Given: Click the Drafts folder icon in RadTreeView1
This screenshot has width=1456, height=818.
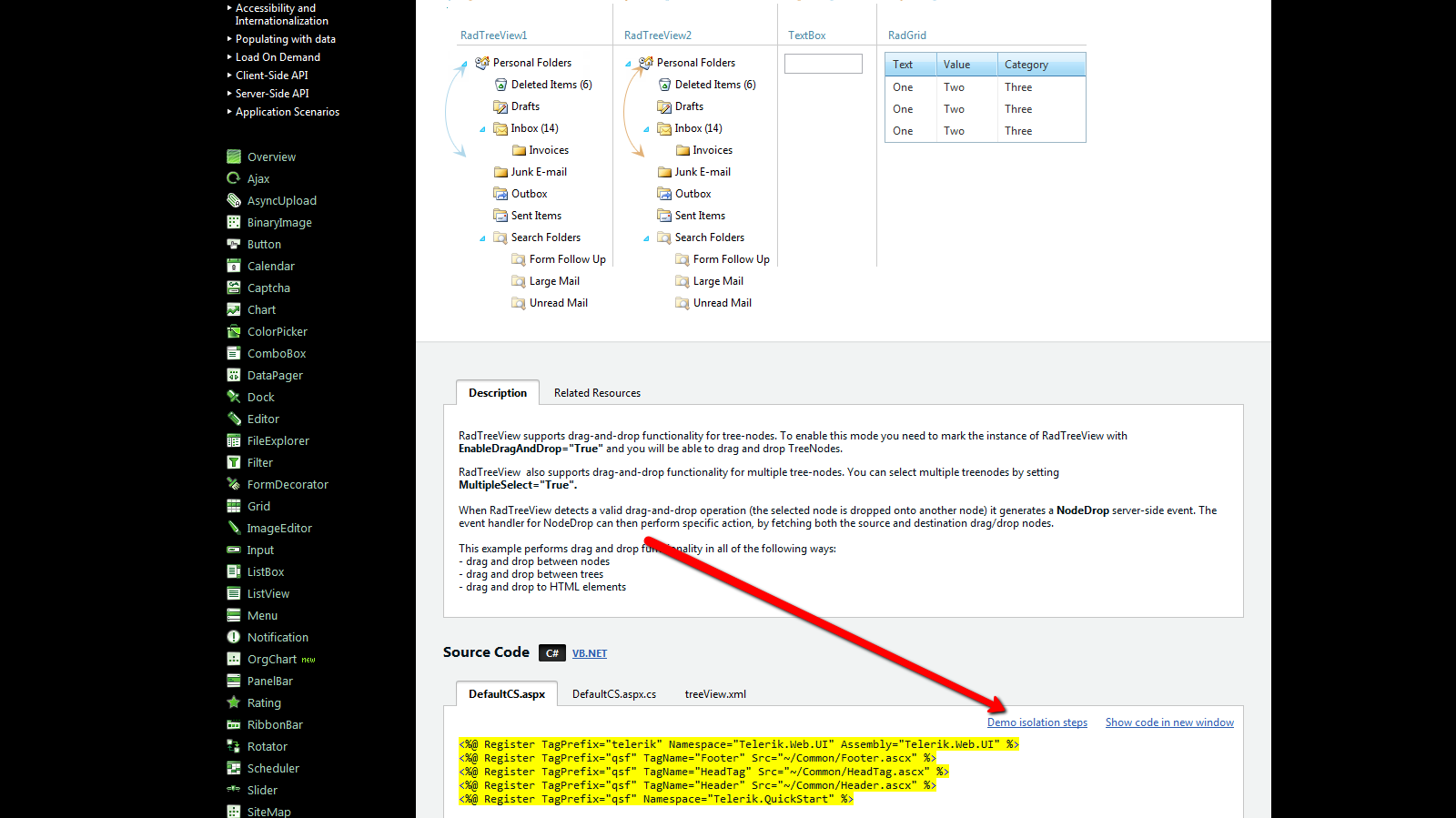Looking at the screenshot, I should click(500, 106).
